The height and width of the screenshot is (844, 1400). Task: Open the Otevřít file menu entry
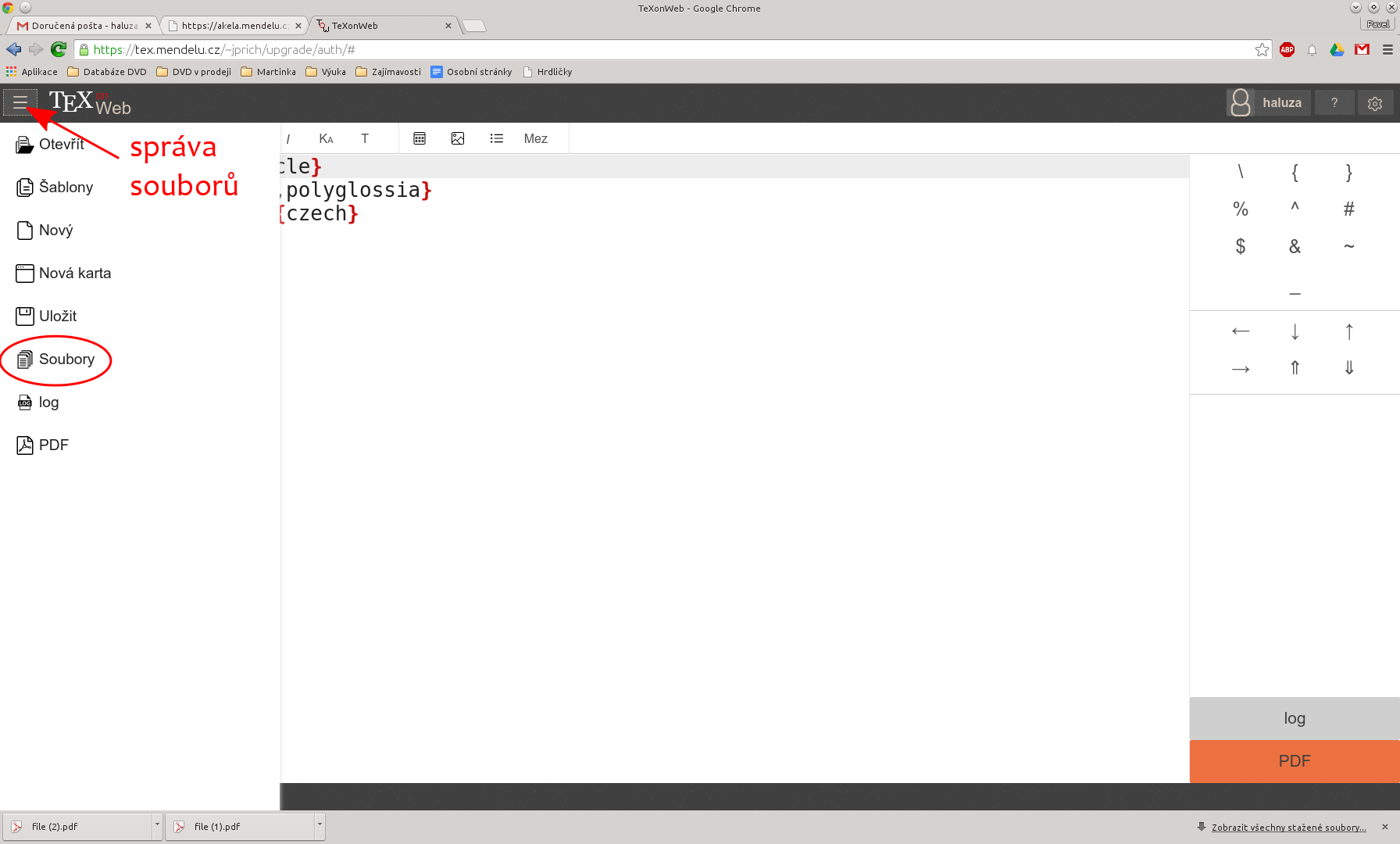click(50, 145)
